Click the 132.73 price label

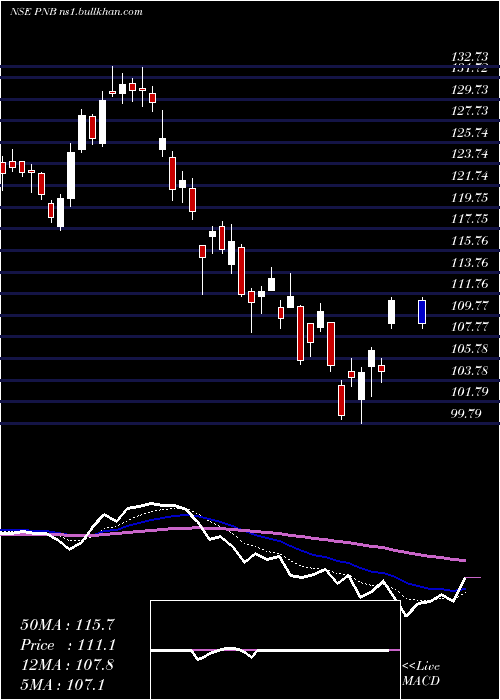pos(470,57)
